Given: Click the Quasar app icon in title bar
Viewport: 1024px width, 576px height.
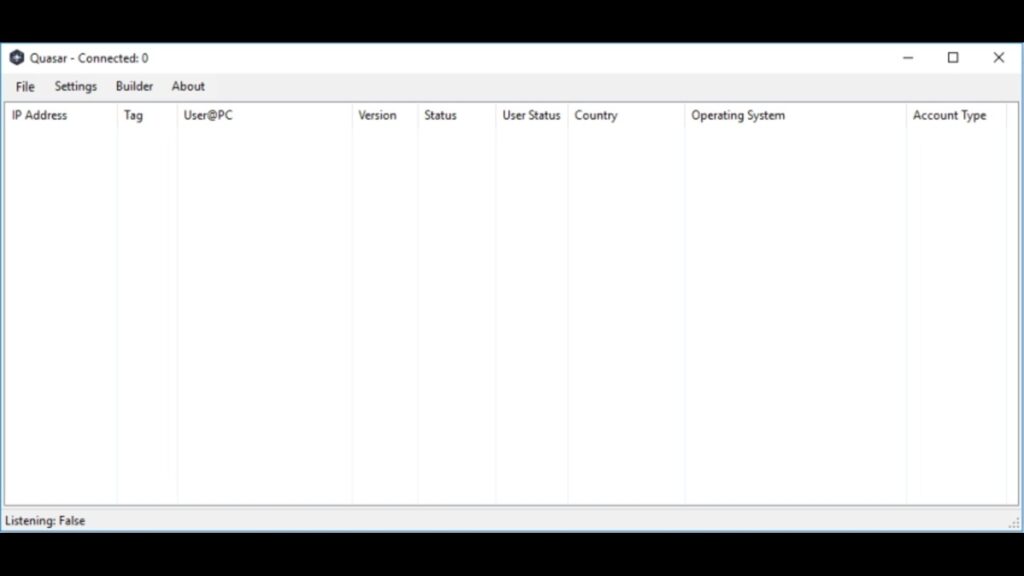Looking at the screenshot, I should coord(17,58).
